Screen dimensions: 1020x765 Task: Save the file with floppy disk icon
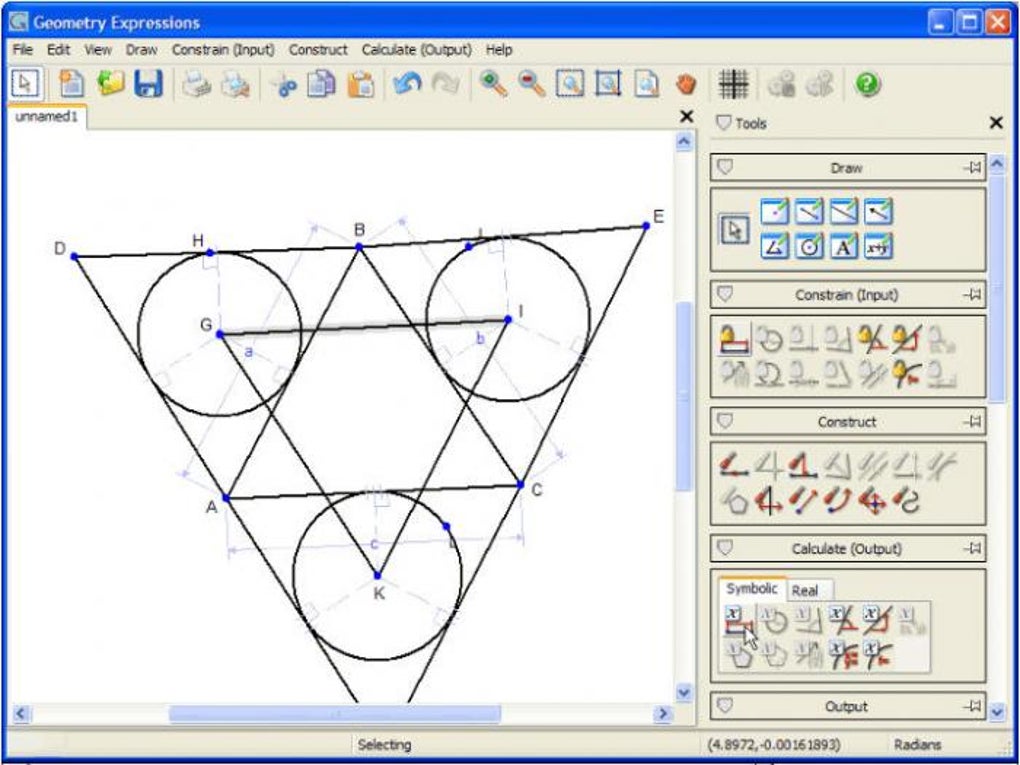click(148, 84)
